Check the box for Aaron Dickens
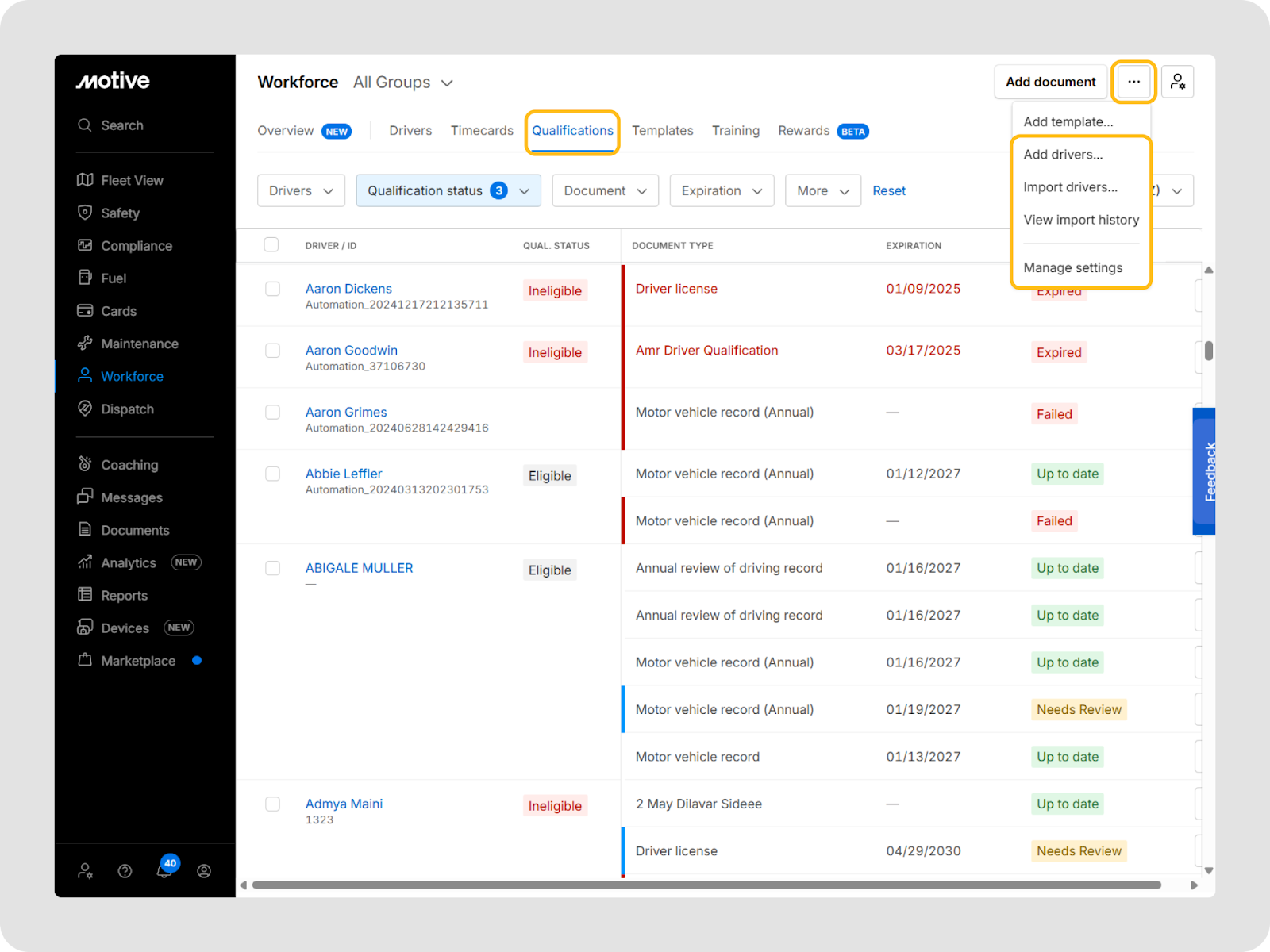The image size is (1270, 952). (x=272, y=289)
